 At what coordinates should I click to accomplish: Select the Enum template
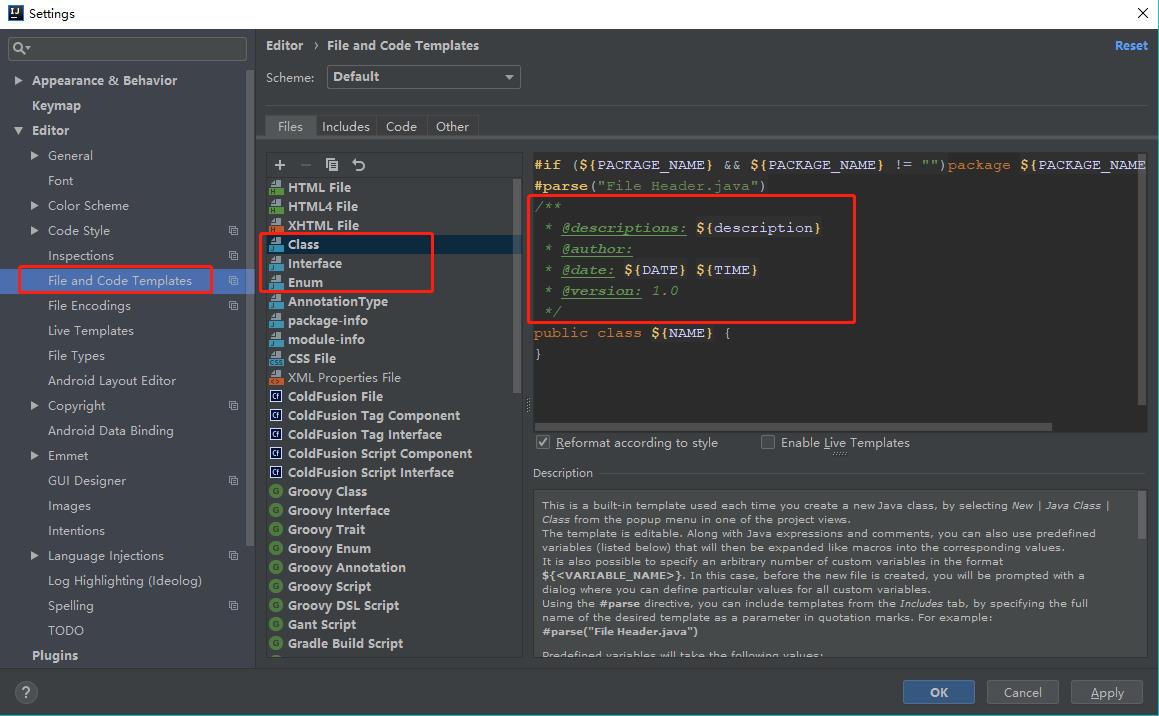tap(305, 283)
